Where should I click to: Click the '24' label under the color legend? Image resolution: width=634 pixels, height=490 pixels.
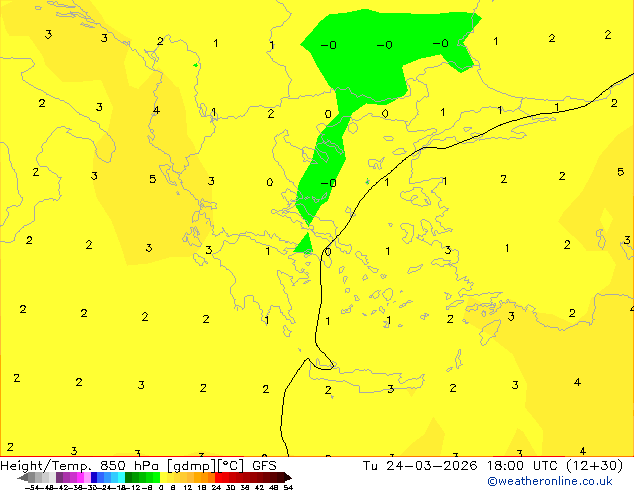[216, 487]
